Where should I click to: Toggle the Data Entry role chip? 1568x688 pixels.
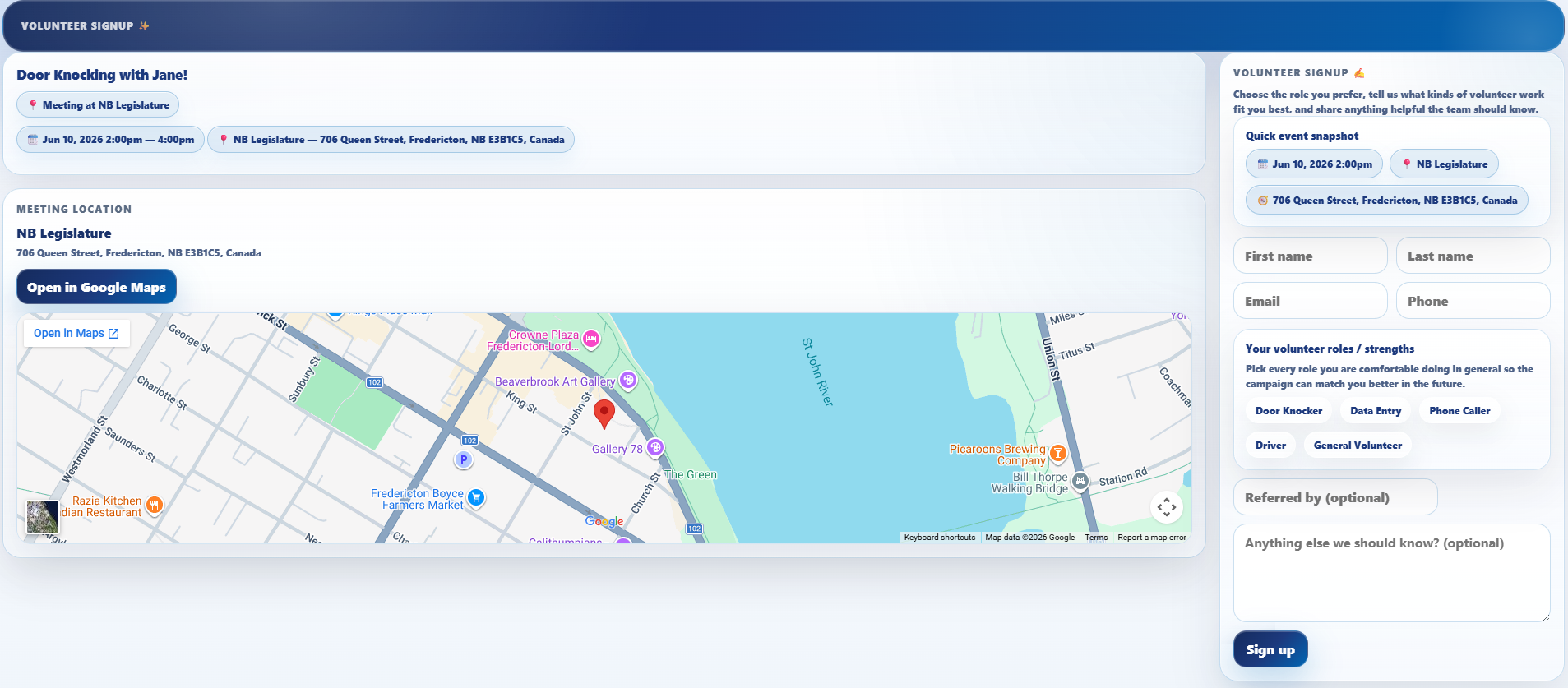[1376, 411]
